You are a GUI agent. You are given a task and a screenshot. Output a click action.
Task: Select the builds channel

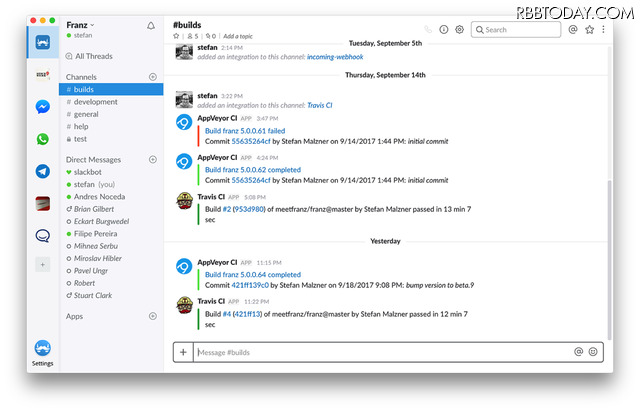coord(111,89)
